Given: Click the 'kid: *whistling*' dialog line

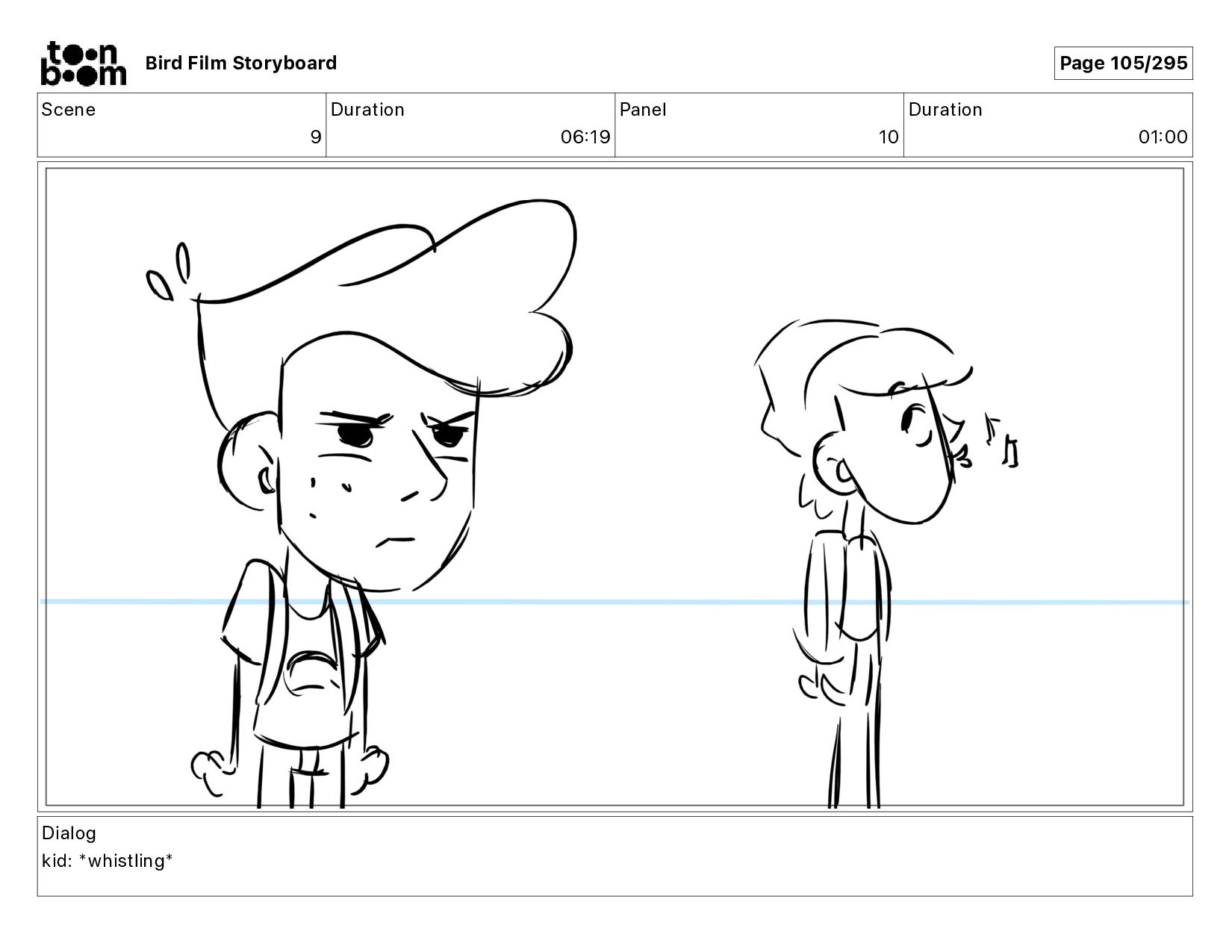Looking at the screenshot, I should point(108,861).
